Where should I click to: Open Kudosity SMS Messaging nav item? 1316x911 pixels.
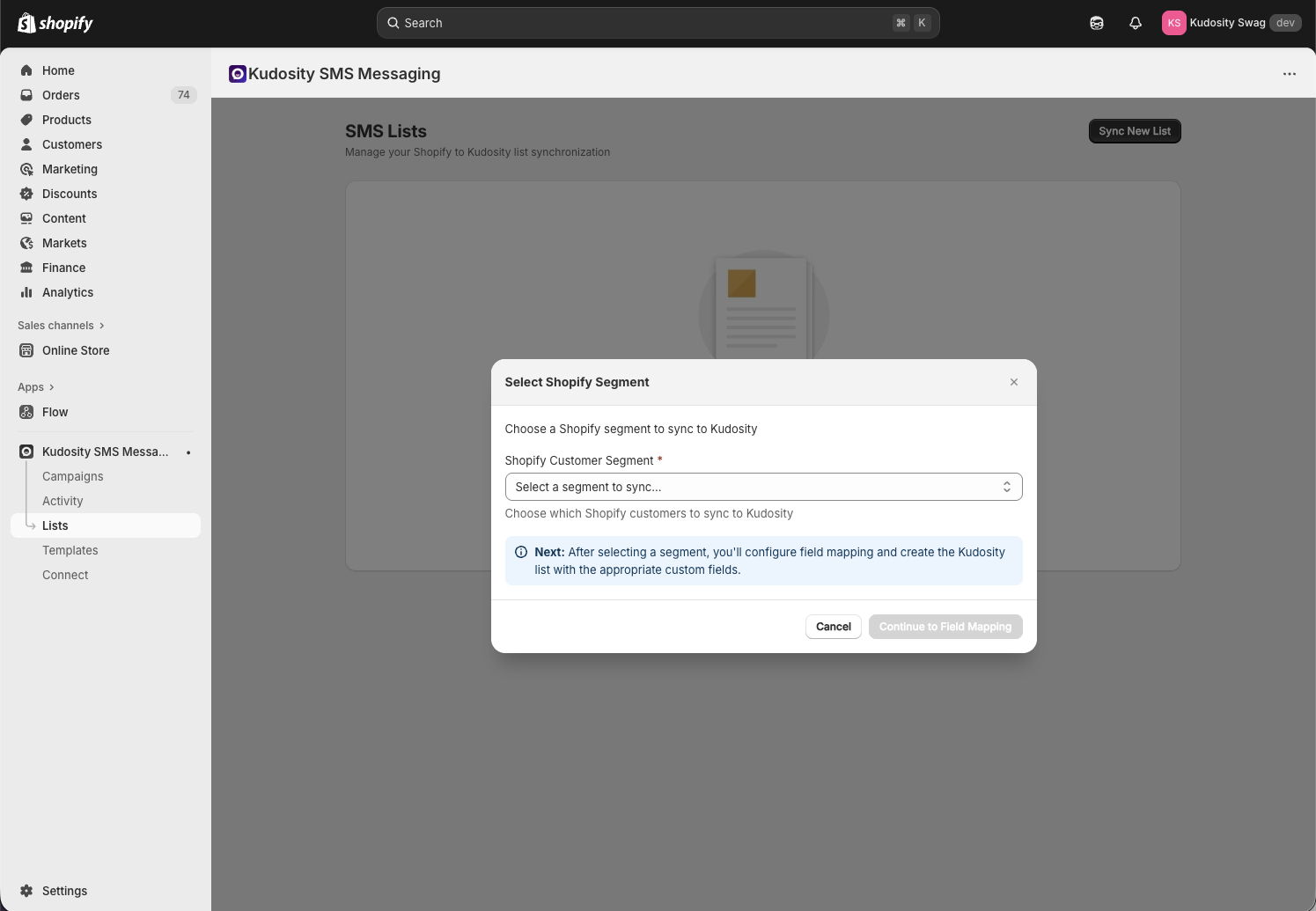click(106, 452)
